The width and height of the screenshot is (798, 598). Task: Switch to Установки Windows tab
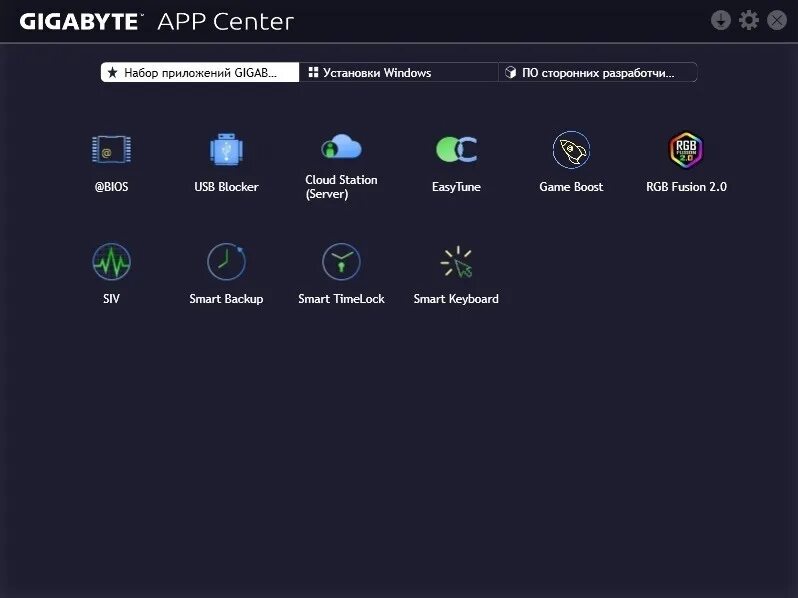point(398,72)
